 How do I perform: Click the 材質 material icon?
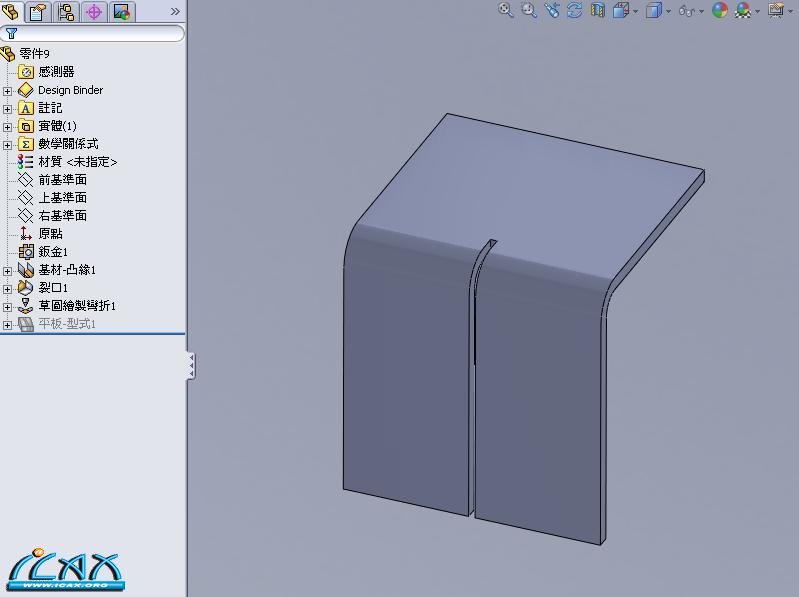coord(25,162)
